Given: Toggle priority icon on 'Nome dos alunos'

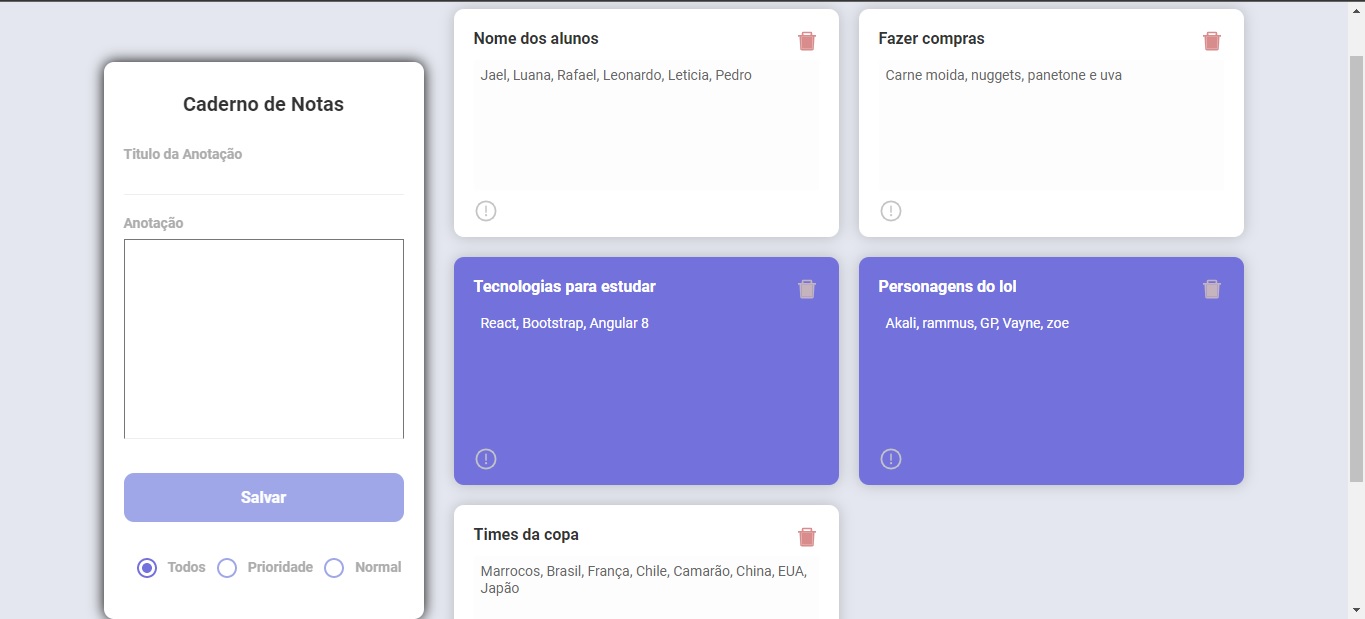Looking at the screenshot, I should [486, 211].
